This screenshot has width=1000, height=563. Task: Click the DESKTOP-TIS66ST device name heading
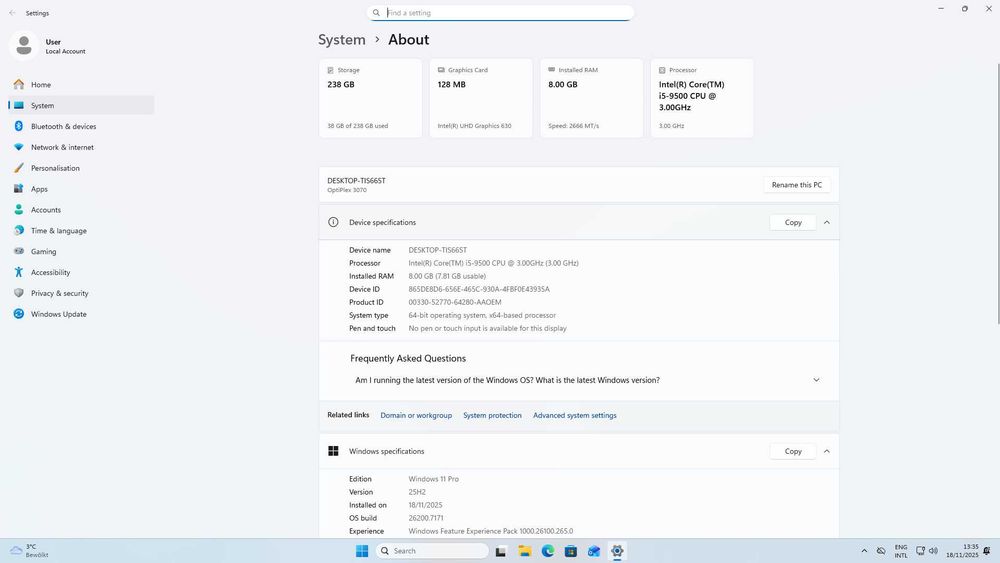(x=357, y=180)
